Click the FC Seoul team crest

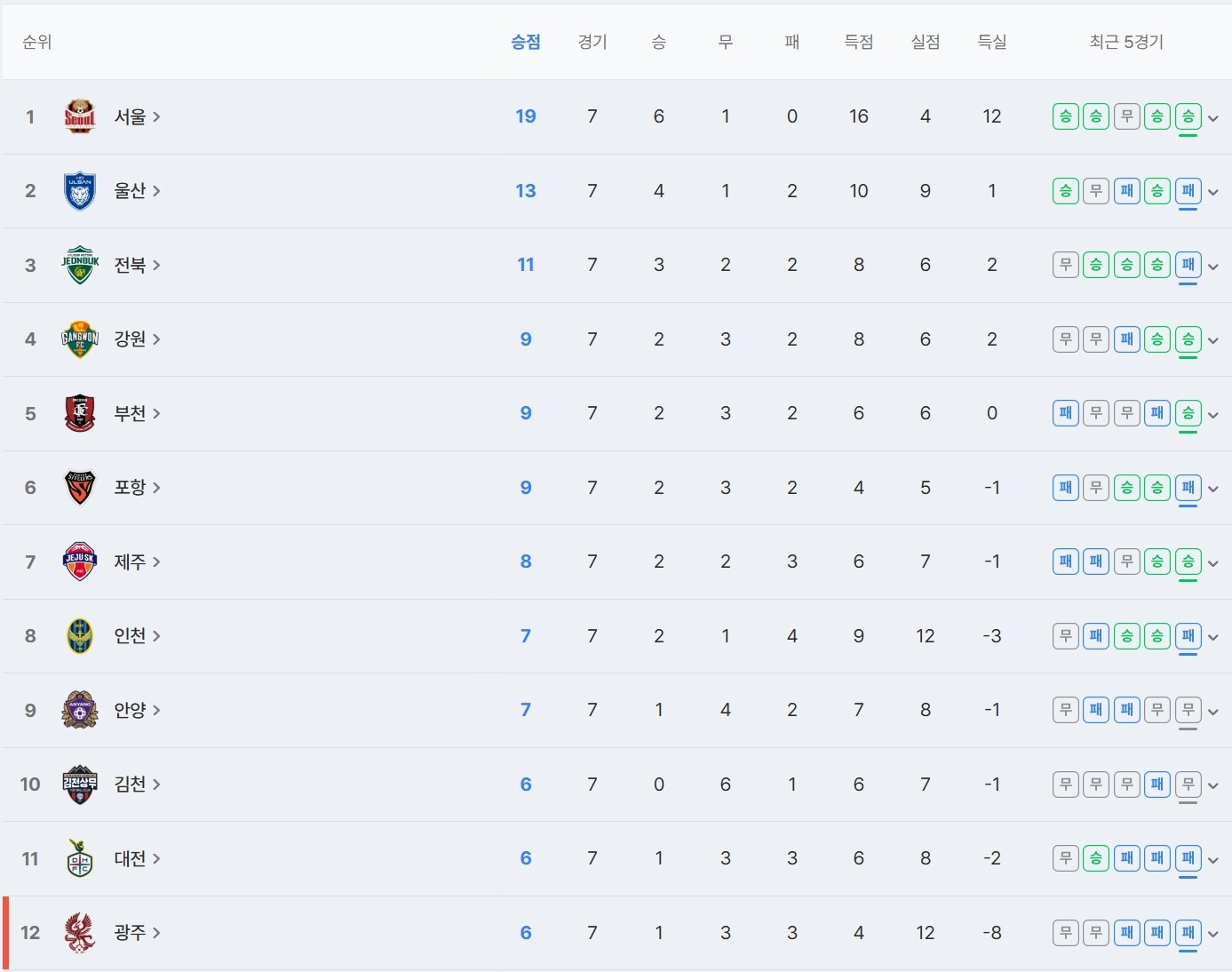[80, 116]
